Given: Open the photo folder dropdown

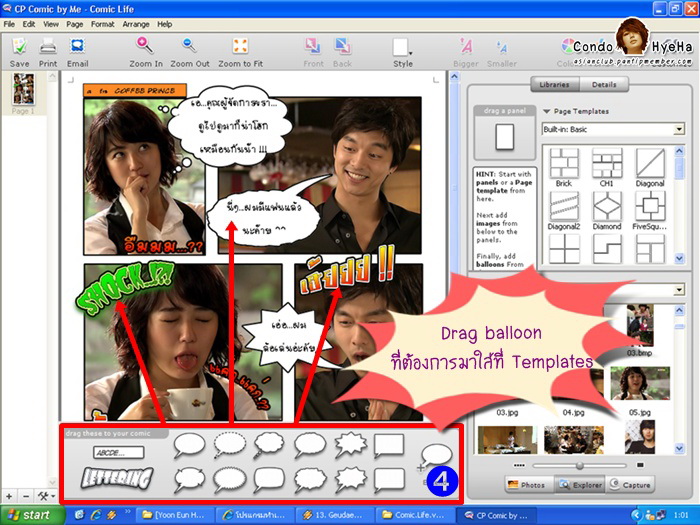Looking at the screenshot, I should (679, 290).
